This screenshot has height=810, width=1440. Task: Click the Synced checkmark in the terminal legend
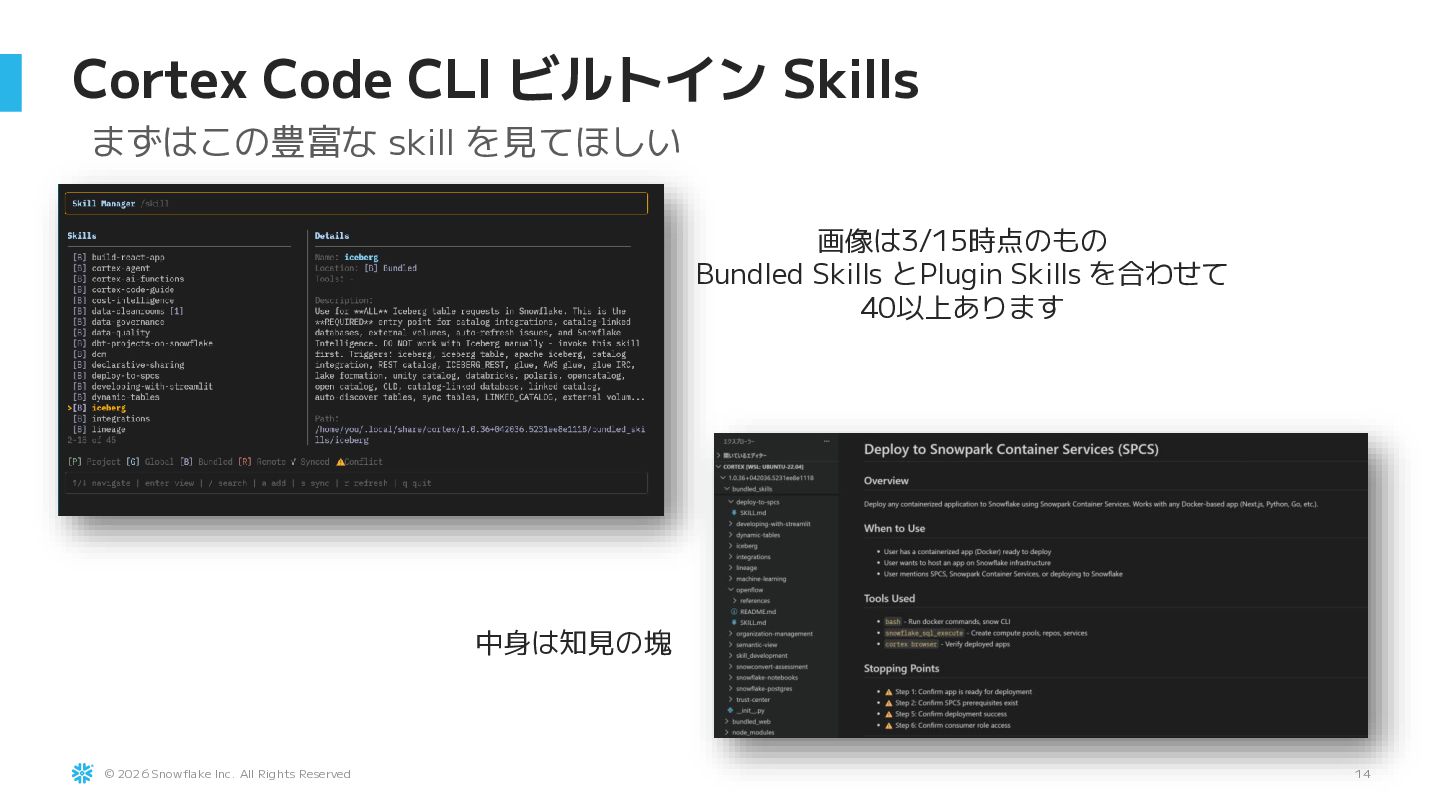pos(293,462)
